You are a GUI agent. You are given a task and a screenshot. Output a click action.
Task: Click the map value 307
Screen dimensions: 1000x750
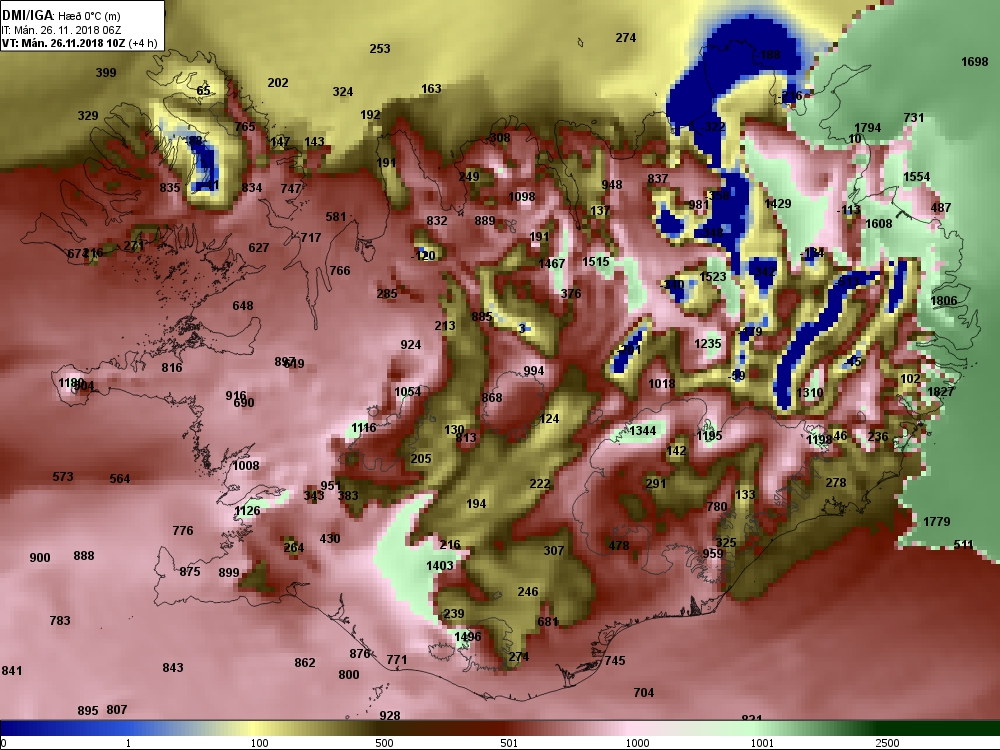coord(554,550)
